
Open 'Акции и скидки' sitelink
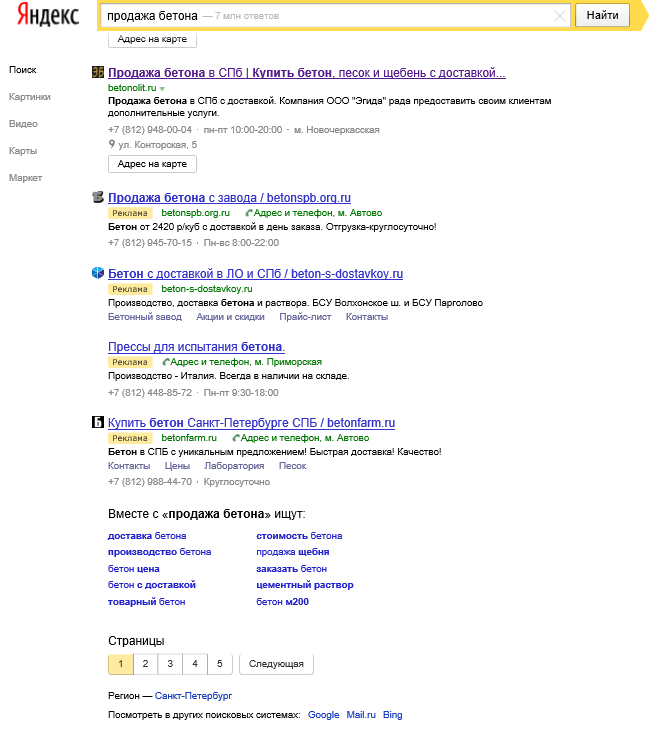pyautogui.click(x=230, y=317)
